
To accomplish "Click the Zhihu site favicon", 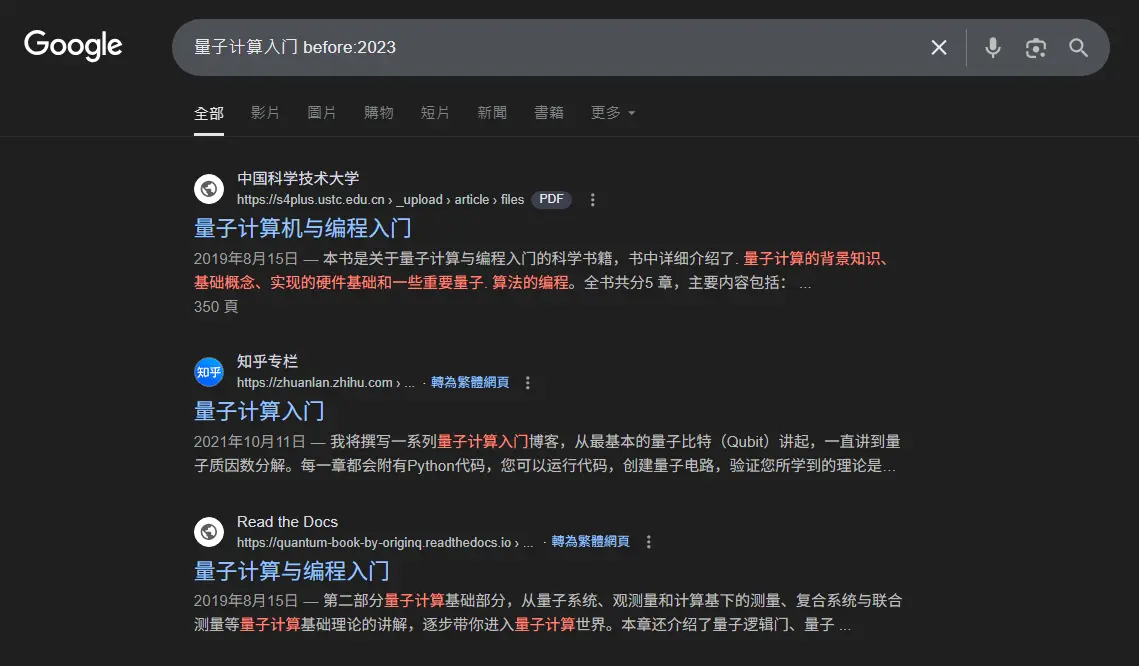I will 209,372.
